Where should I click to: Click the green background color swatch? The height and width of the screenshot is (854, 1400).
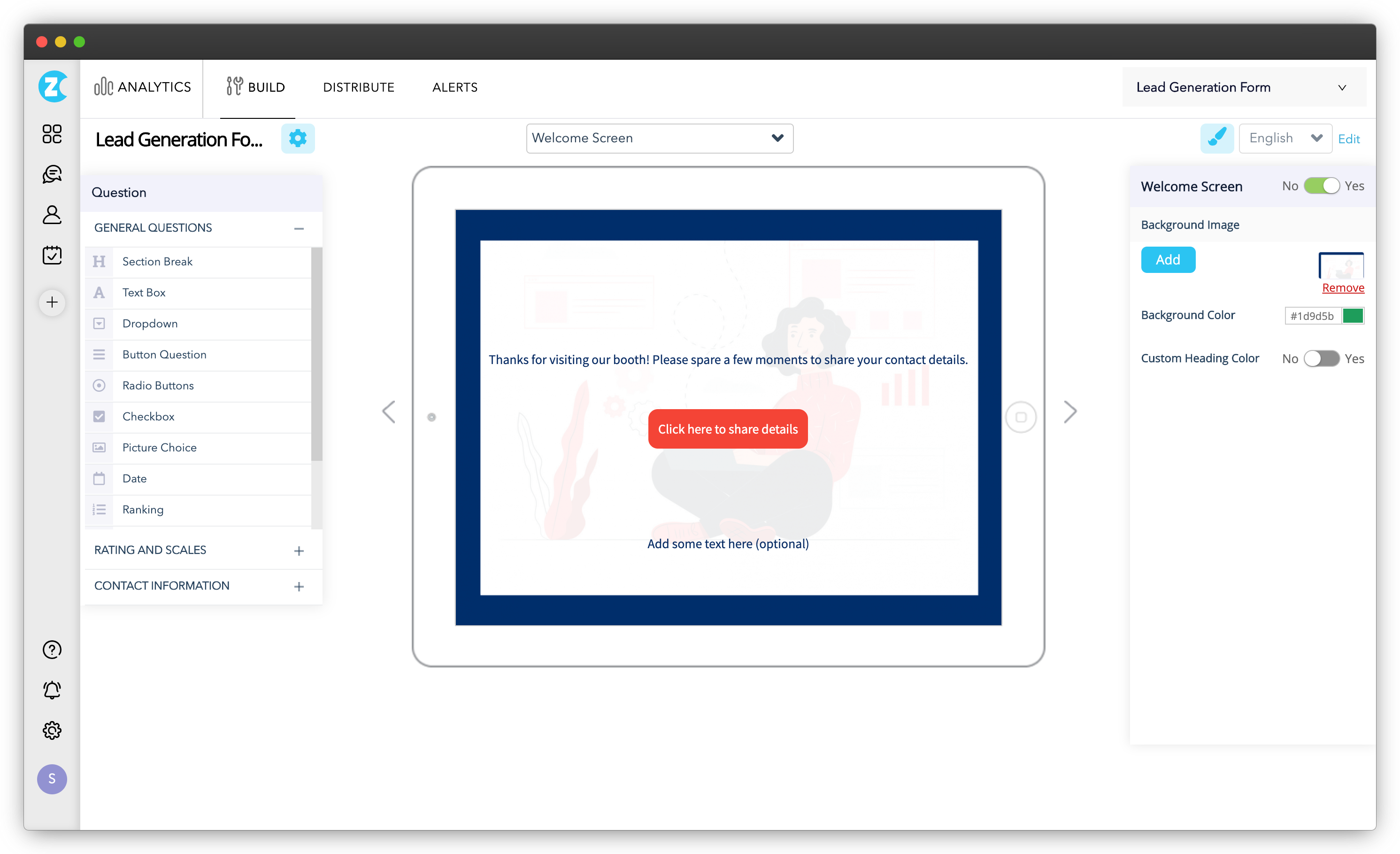point(1352,316)
